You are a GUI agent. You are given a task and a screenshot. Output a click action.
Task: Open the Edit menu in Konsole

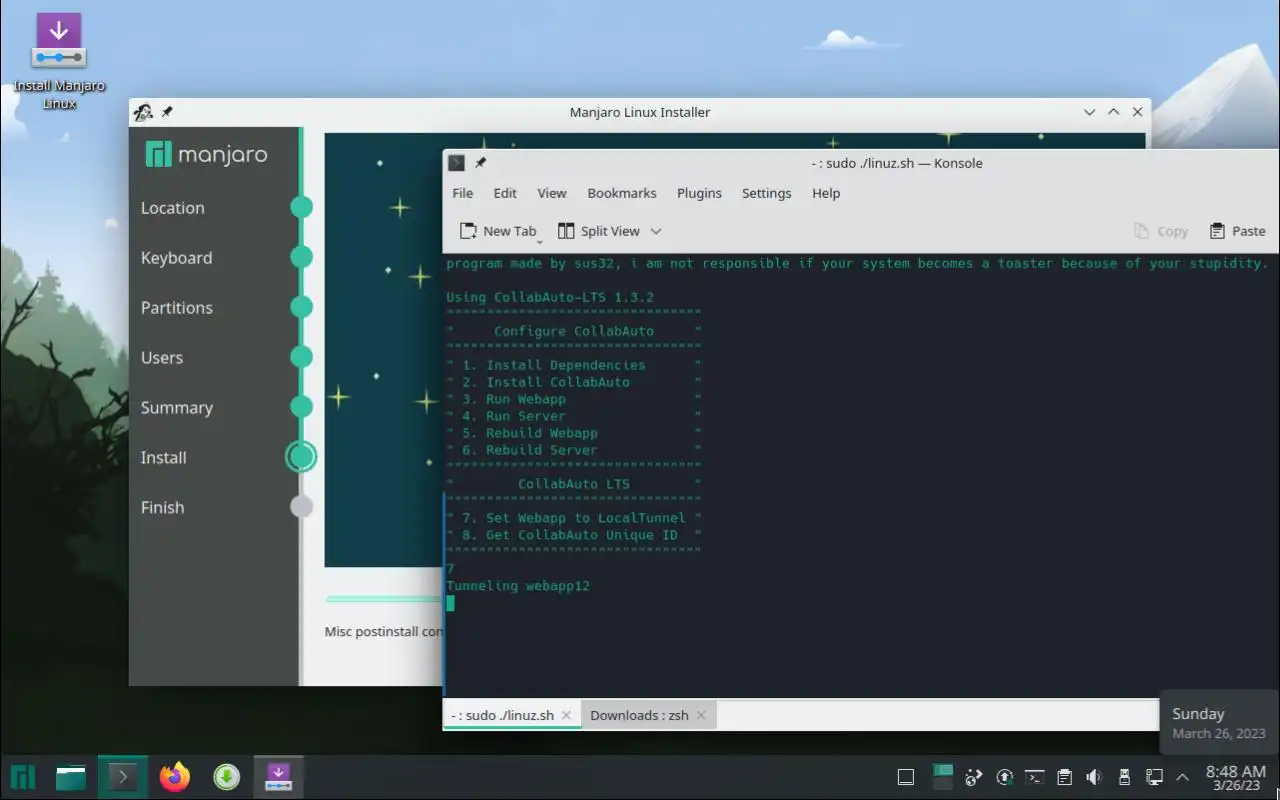click(x=505, y=193)
